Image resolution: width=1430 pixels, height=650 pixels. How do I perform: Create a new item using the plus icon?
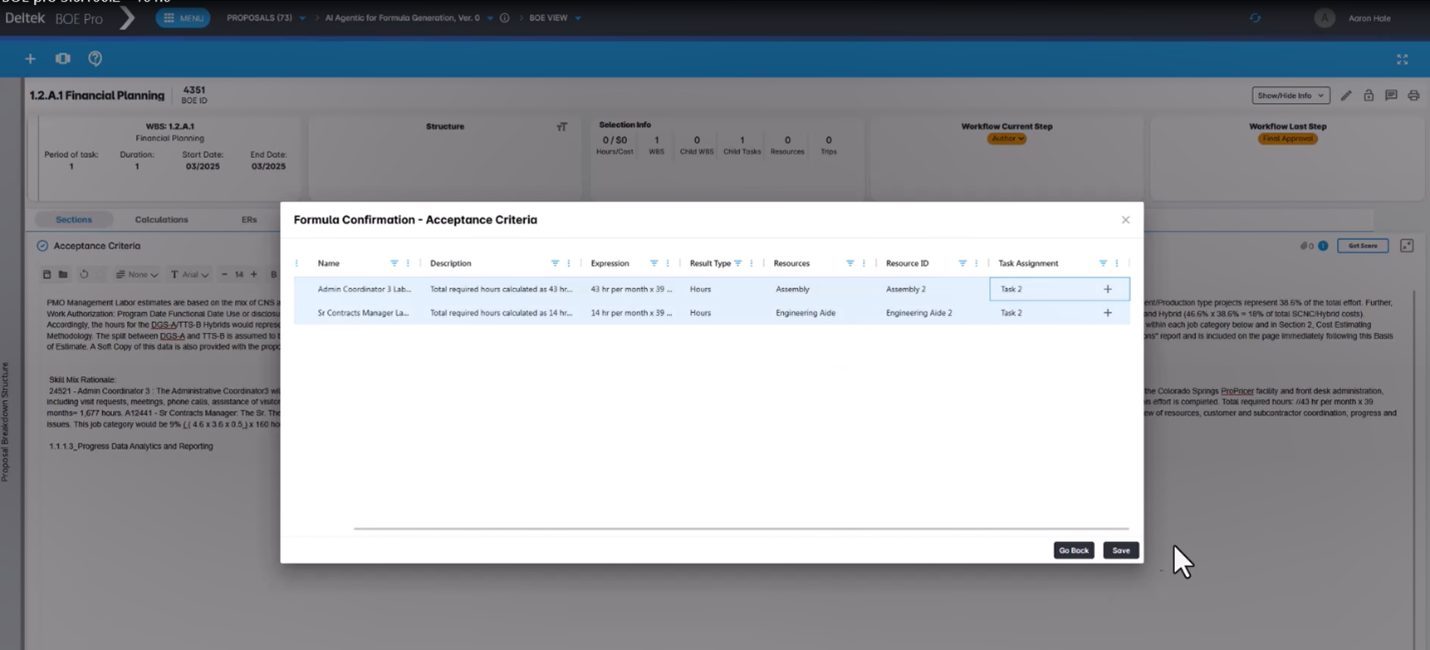(x=30, y=58)
